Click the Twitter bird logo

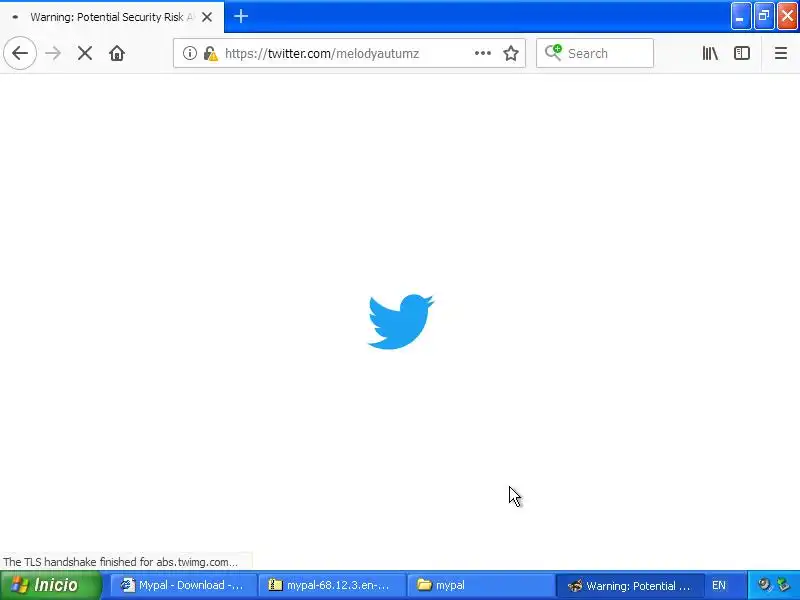click(401, 321)
